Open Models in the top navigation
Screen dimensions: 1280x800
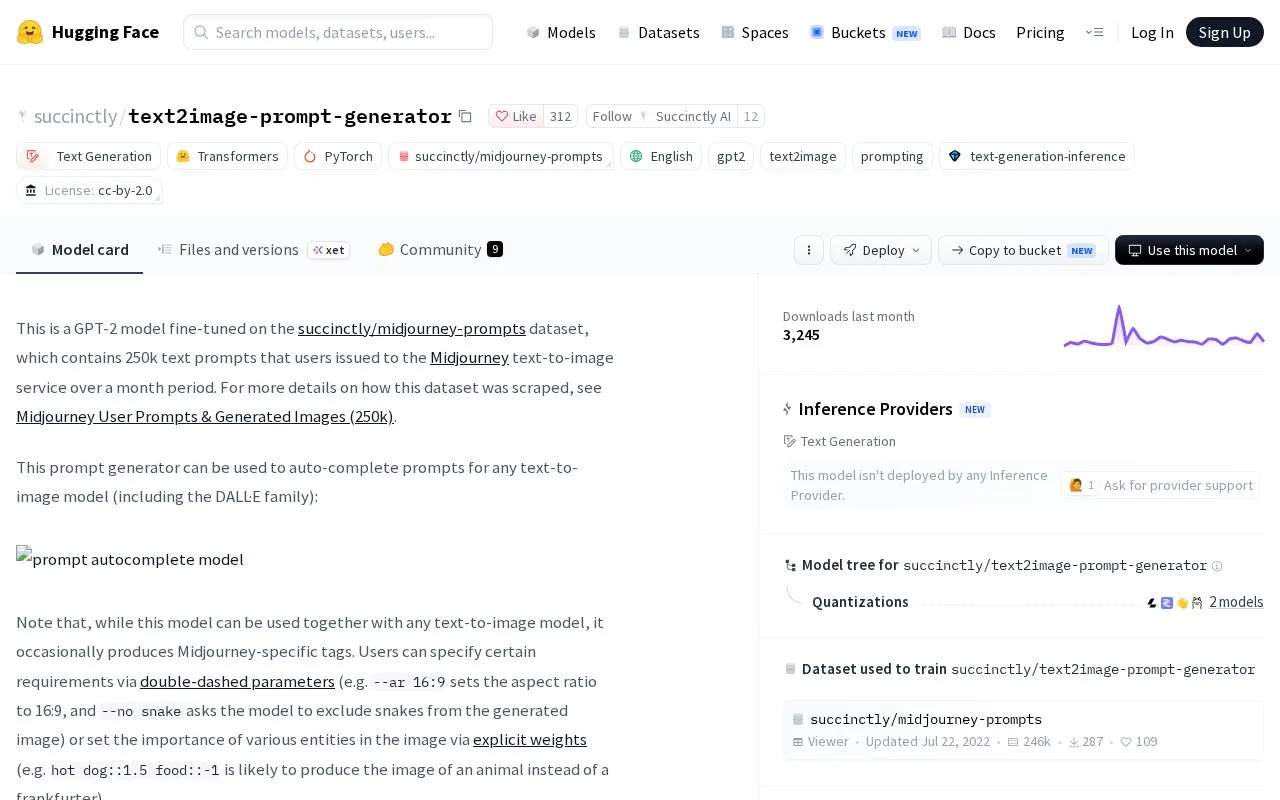pyautogui.click(x=561, y=32)
